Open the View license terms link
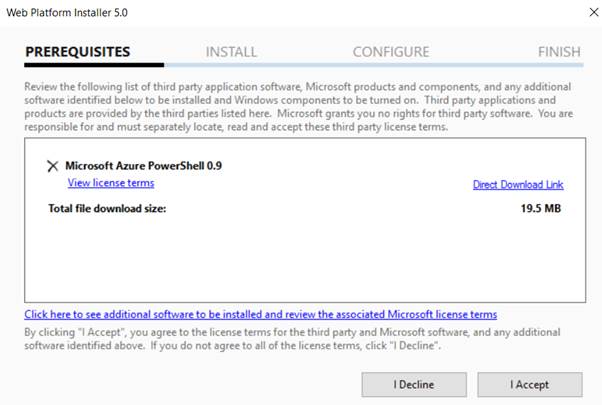The height and width of the screenshot is (405, 602). click(x=111, y=183)
